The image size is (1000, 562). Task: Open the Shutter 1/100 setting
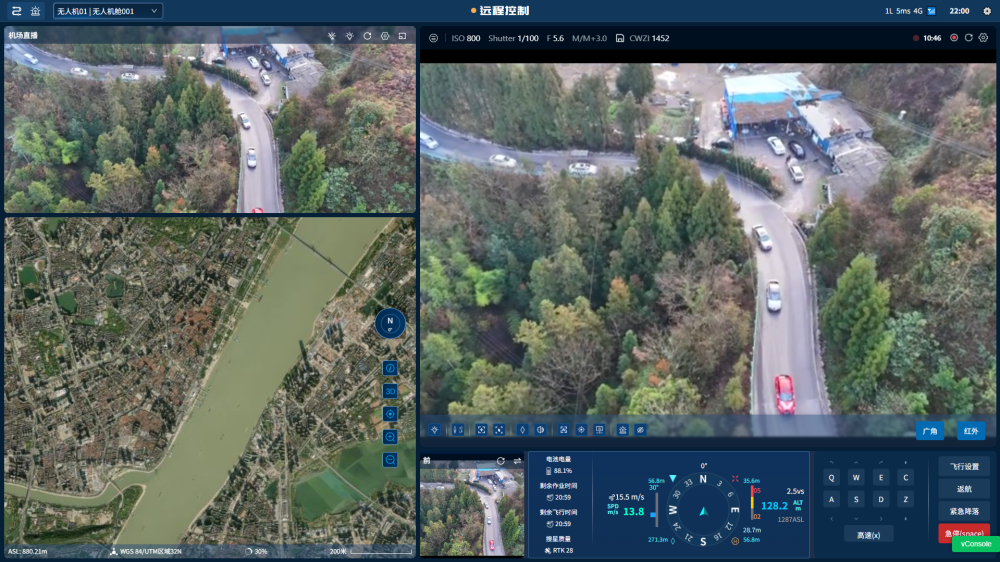coord(513,38)
